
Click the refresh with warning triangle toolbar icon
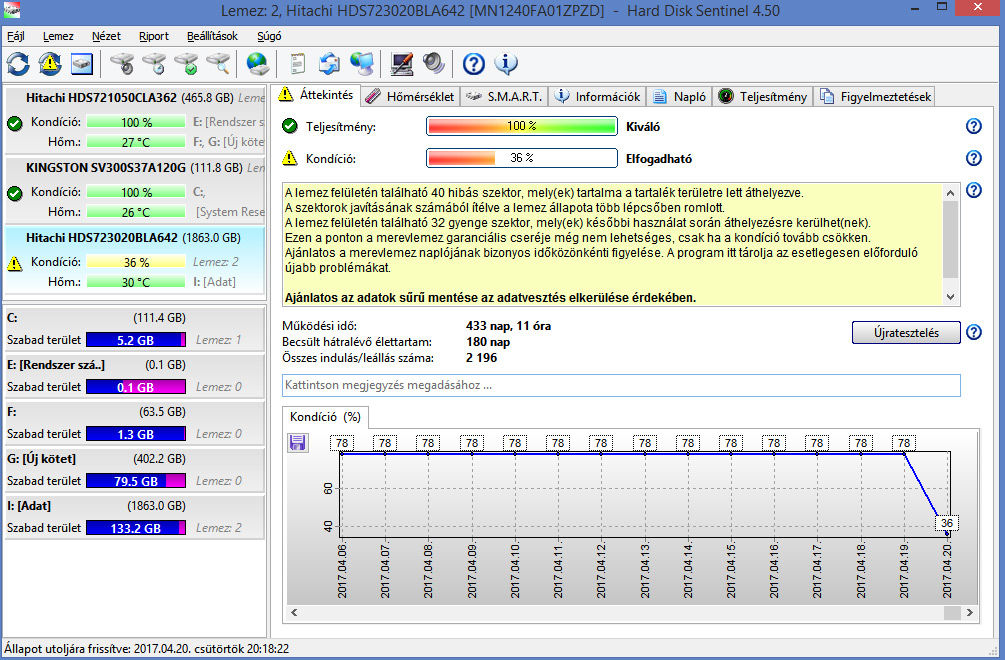click(50, 63)
